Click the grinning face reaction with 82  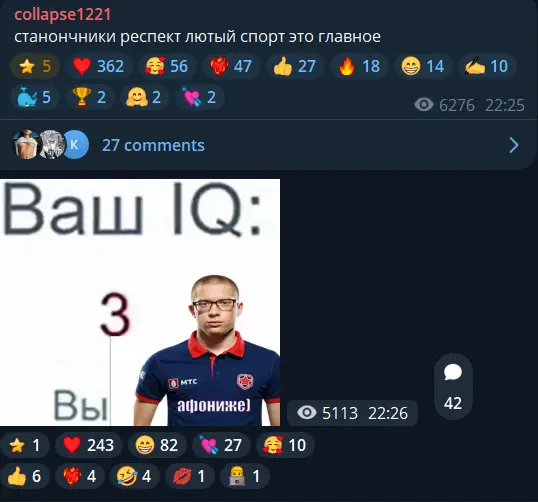coord(157,445)
